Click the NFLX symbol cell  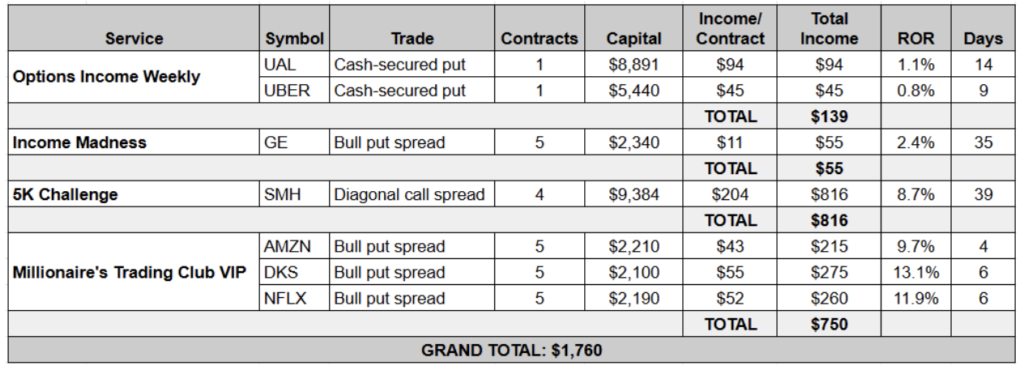295,298
